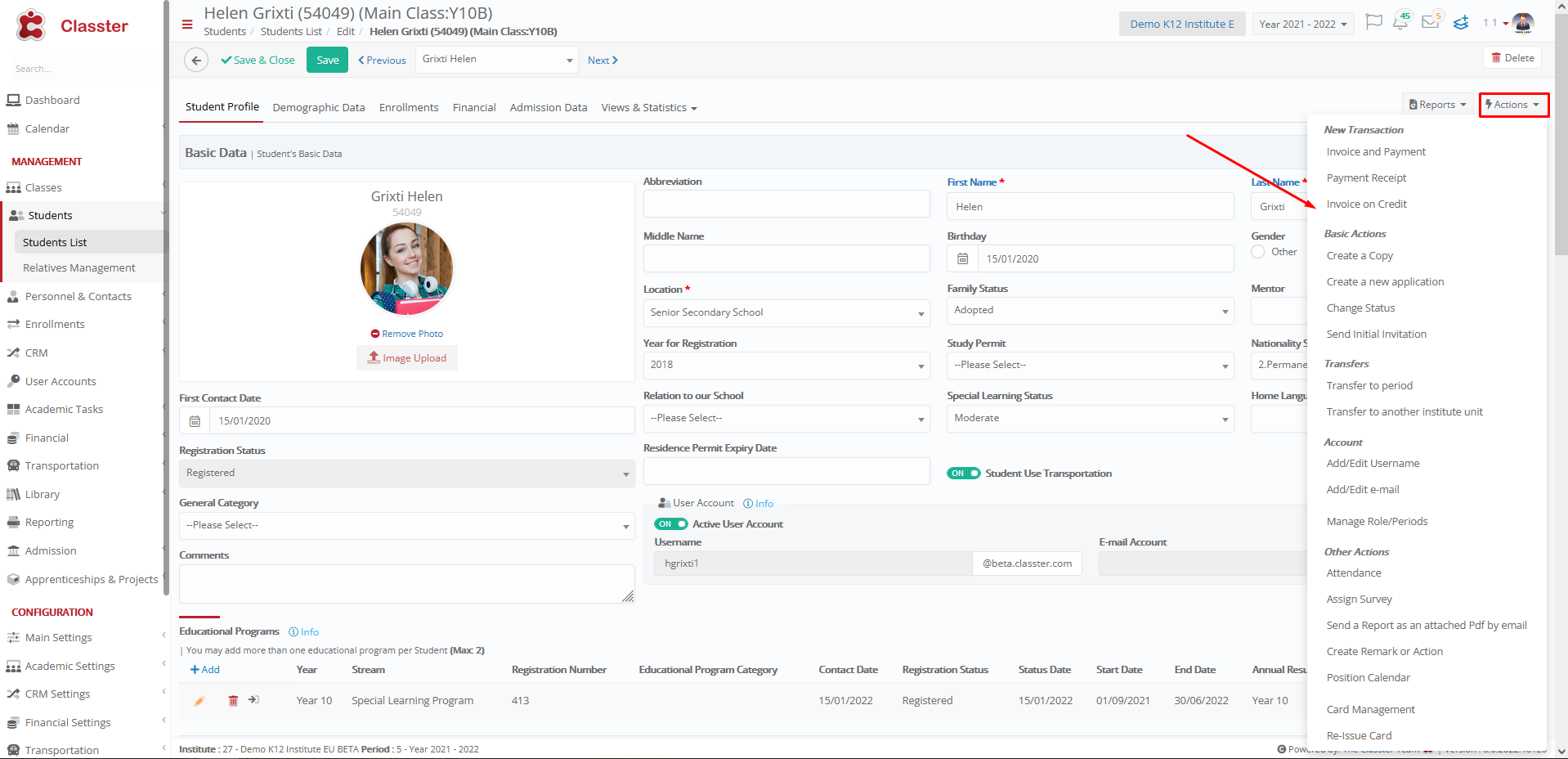Click the User Accounts key icon

(x=13, y=381)
